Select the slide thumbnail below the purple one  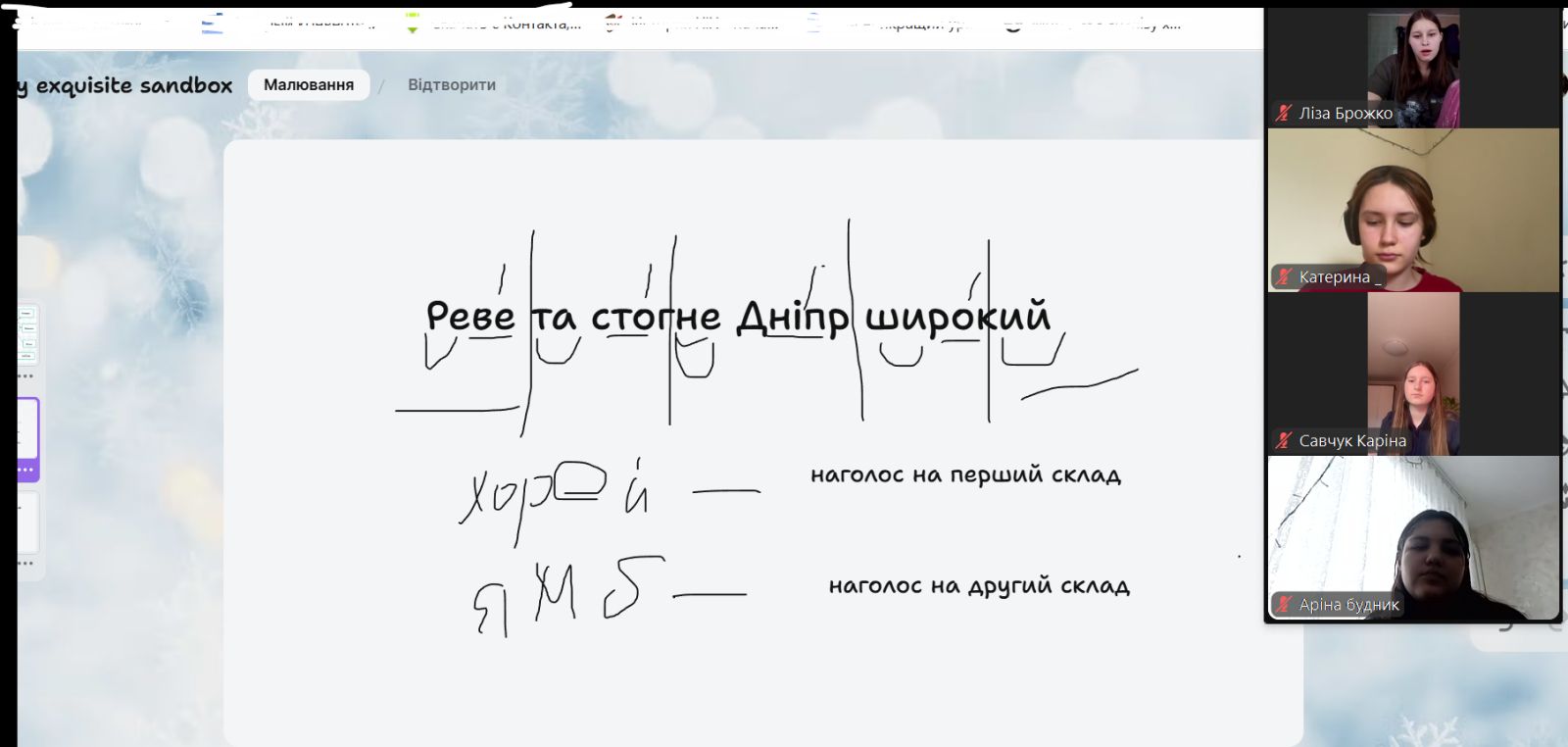[x=27, y=522]
